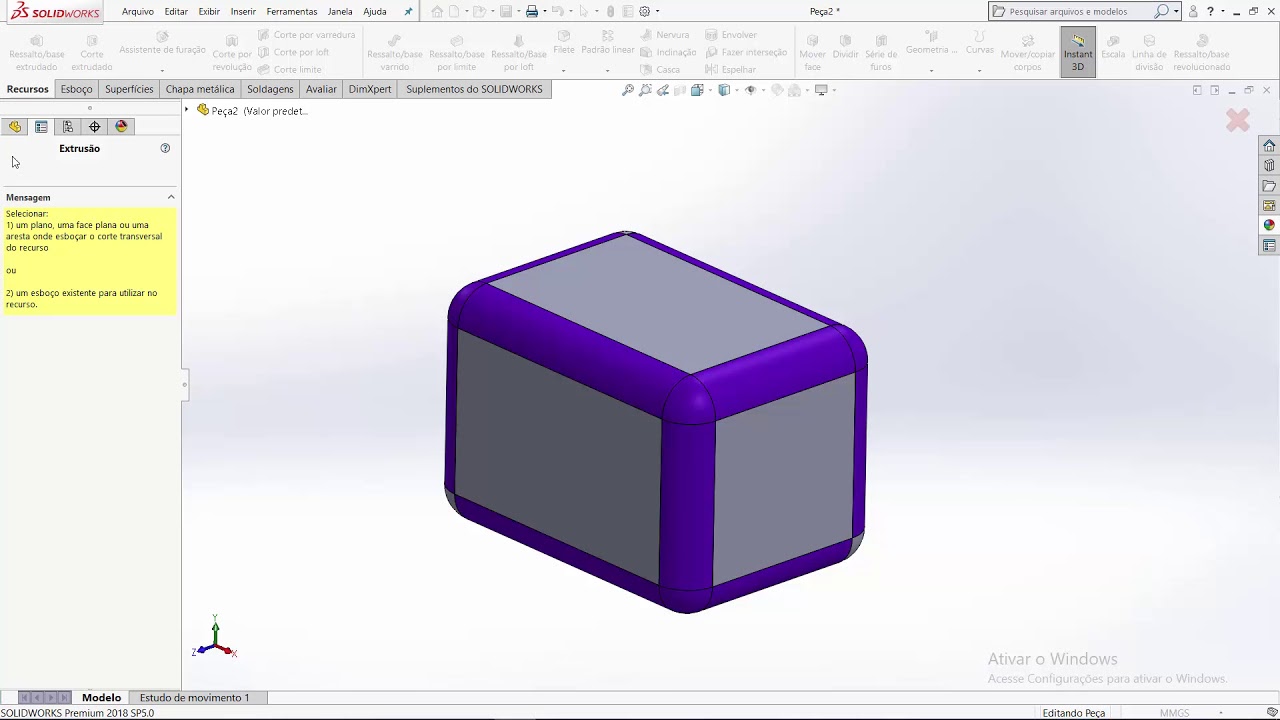Click the Ressalto/Base por loft tool
The width and height of the screenshot is (1280, 720).
click(x=519, y=53)
